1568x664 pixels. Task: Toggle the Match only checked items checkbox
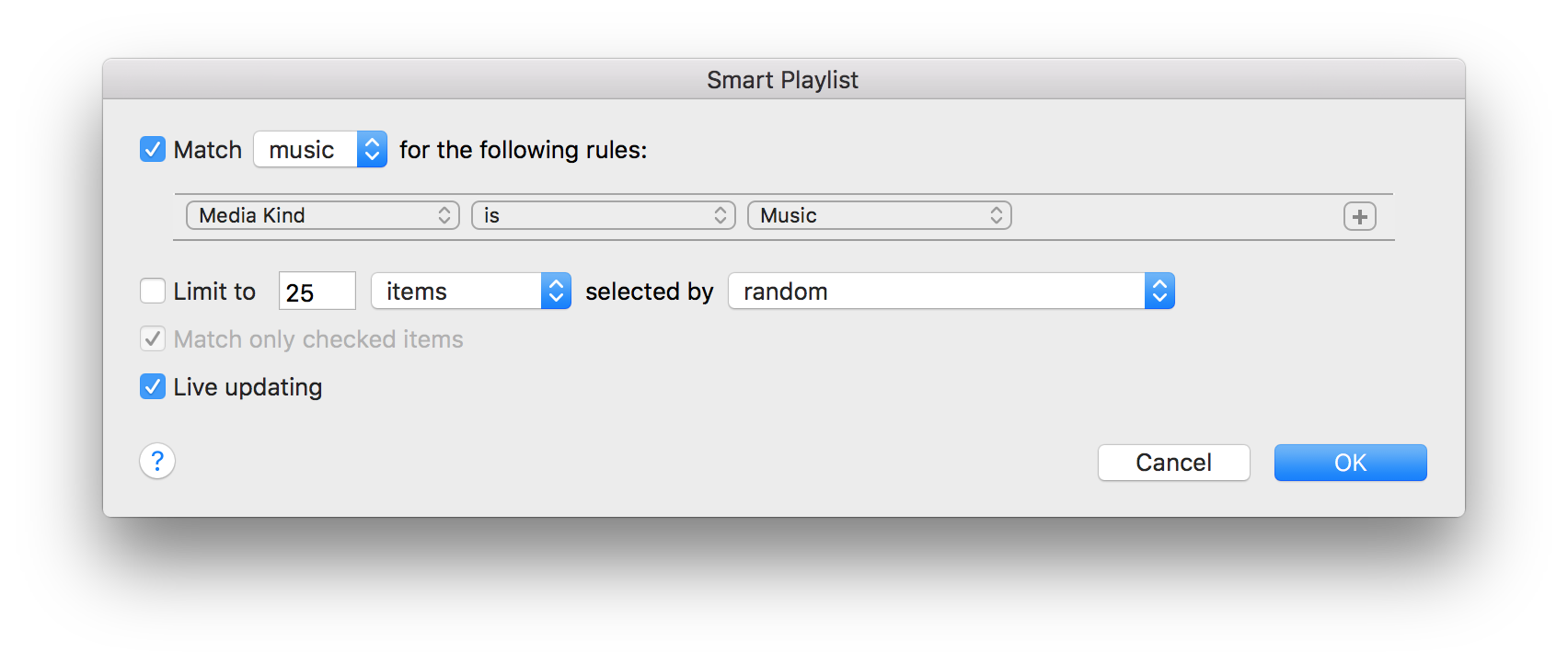click(153, 338)
